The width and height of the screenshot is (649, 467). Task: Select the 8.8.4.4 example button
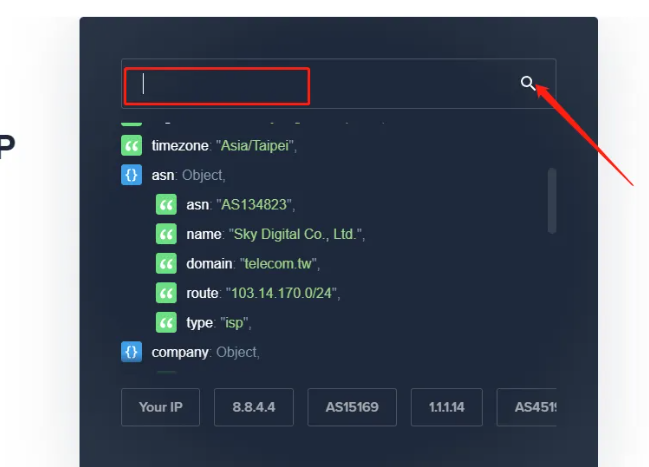click(253, 407)
